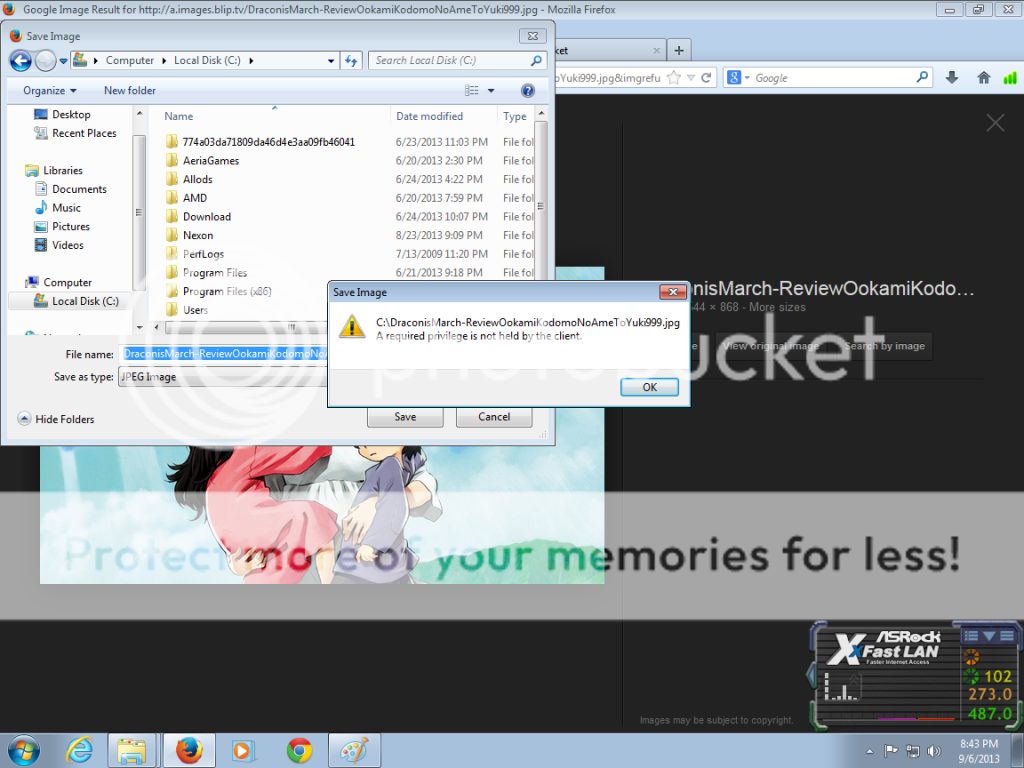1024x768 pixels.
Task: Refresh the Local Disk (C:) folder view
Action: pos(351,61)
